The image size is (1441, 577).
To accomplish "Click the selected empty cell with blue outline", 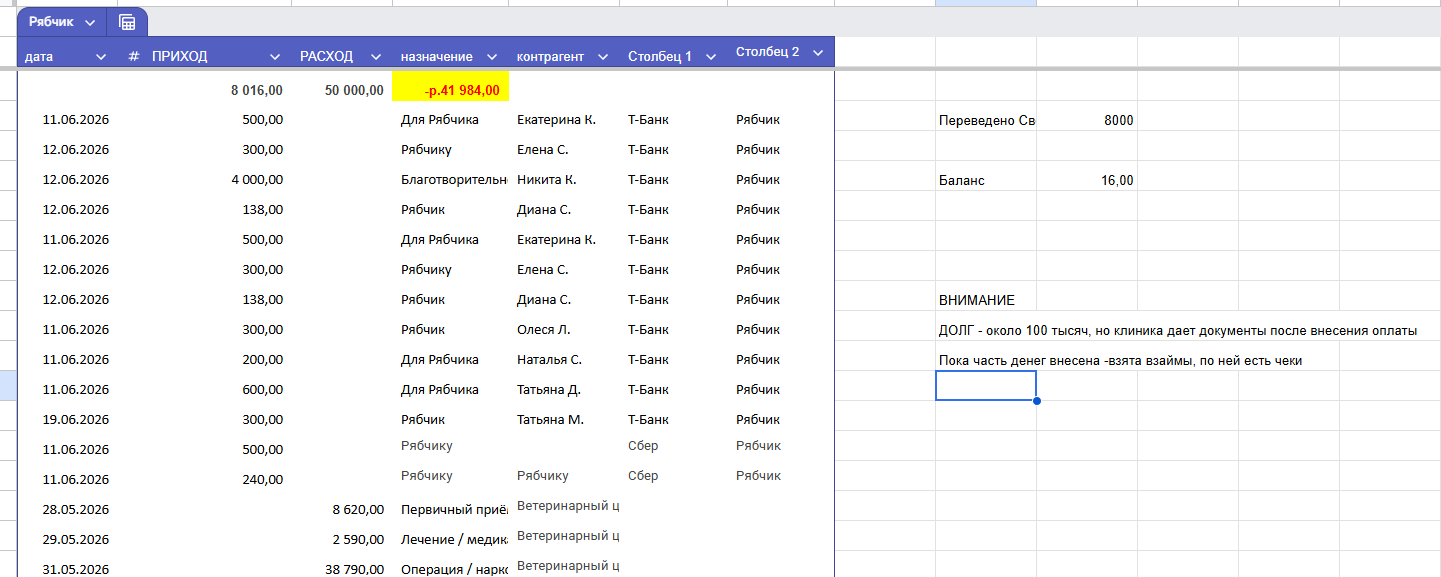I will click(x=986, y=386).
